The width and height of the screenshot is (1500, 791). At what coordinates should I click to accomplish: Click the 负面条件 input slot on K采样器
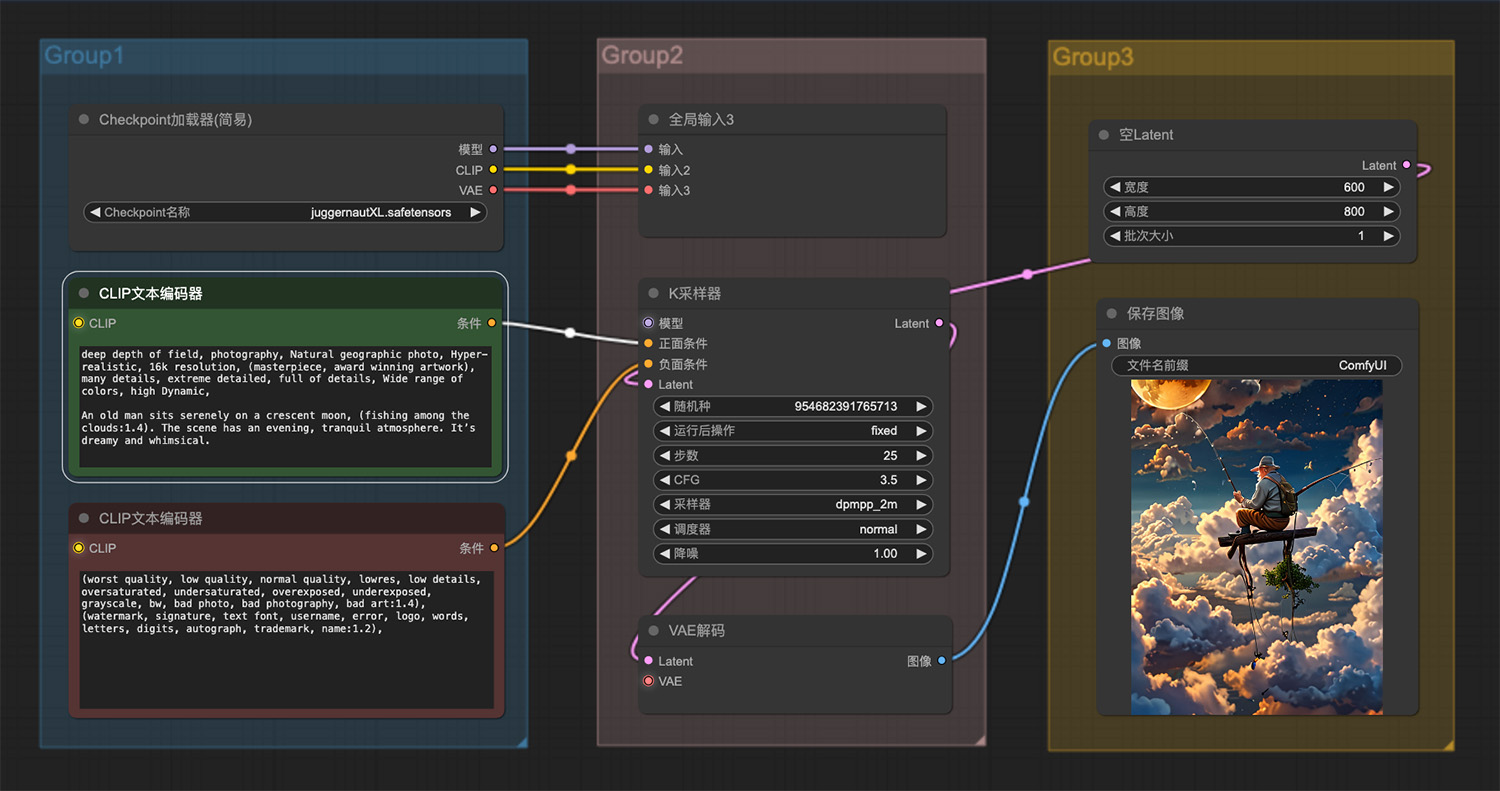(648, 364)
